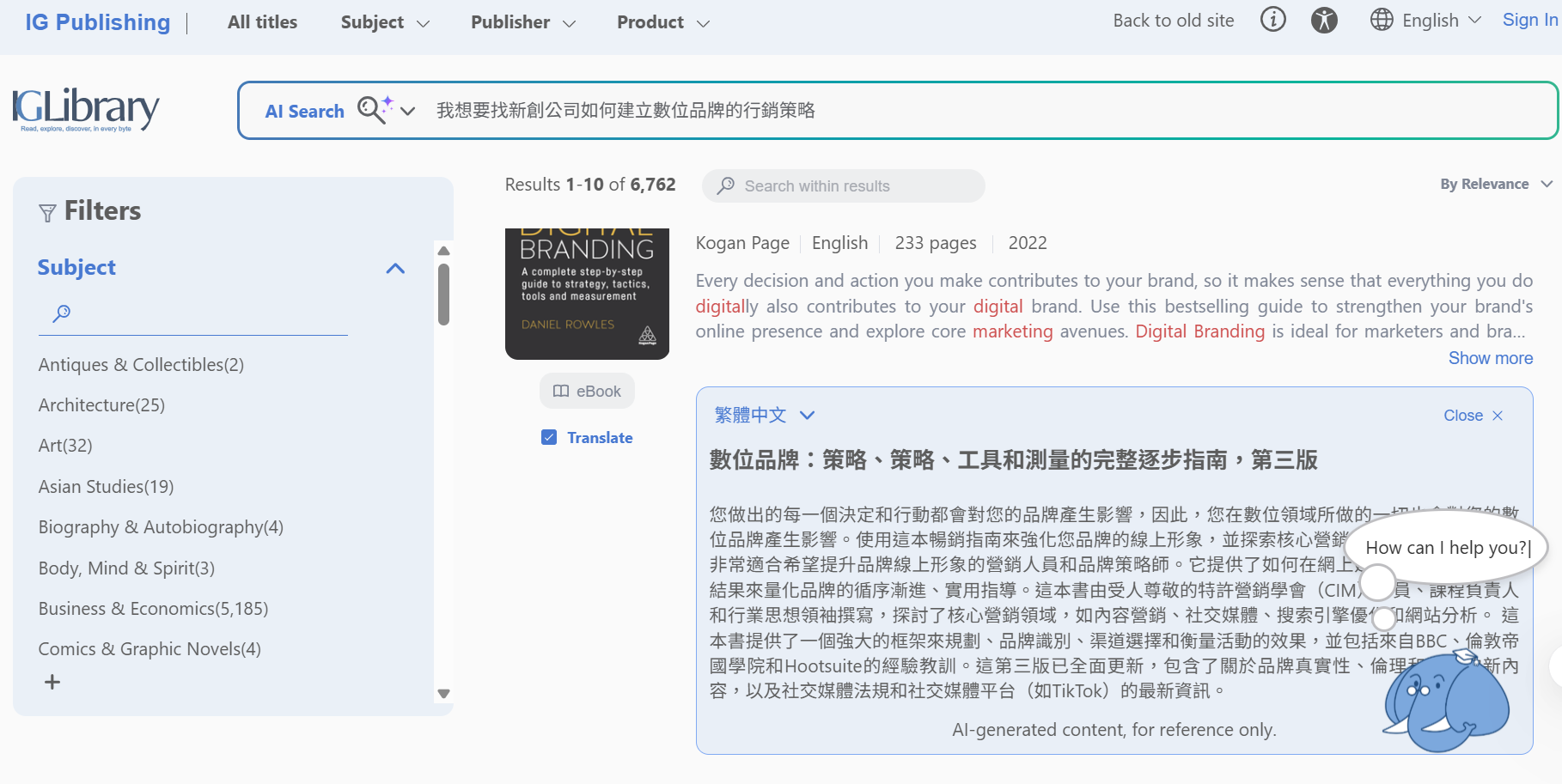This screenshot has width=1562, height=784.
Task: Filter by Comics & Graphic Novels(4)
Action: tap(149, 649)
